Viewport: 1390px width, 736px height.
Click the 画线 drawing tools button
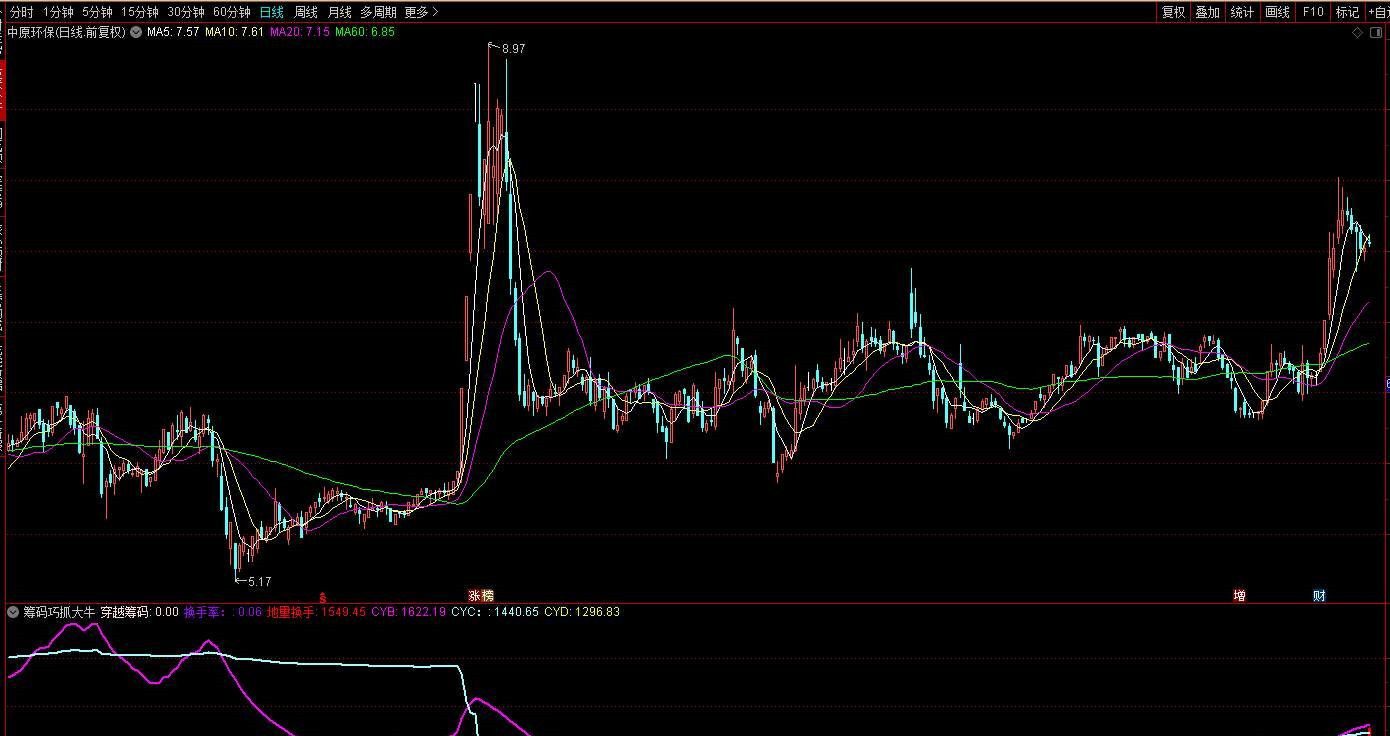[x=1277, y=12]
